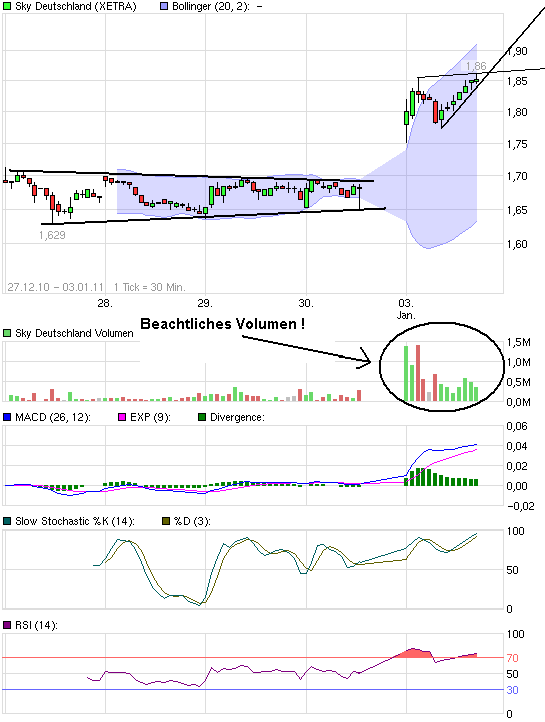This screenshot has width=545, height=722.
Task: Click the 03. Jan. date axis label
Action: [406, 309]
